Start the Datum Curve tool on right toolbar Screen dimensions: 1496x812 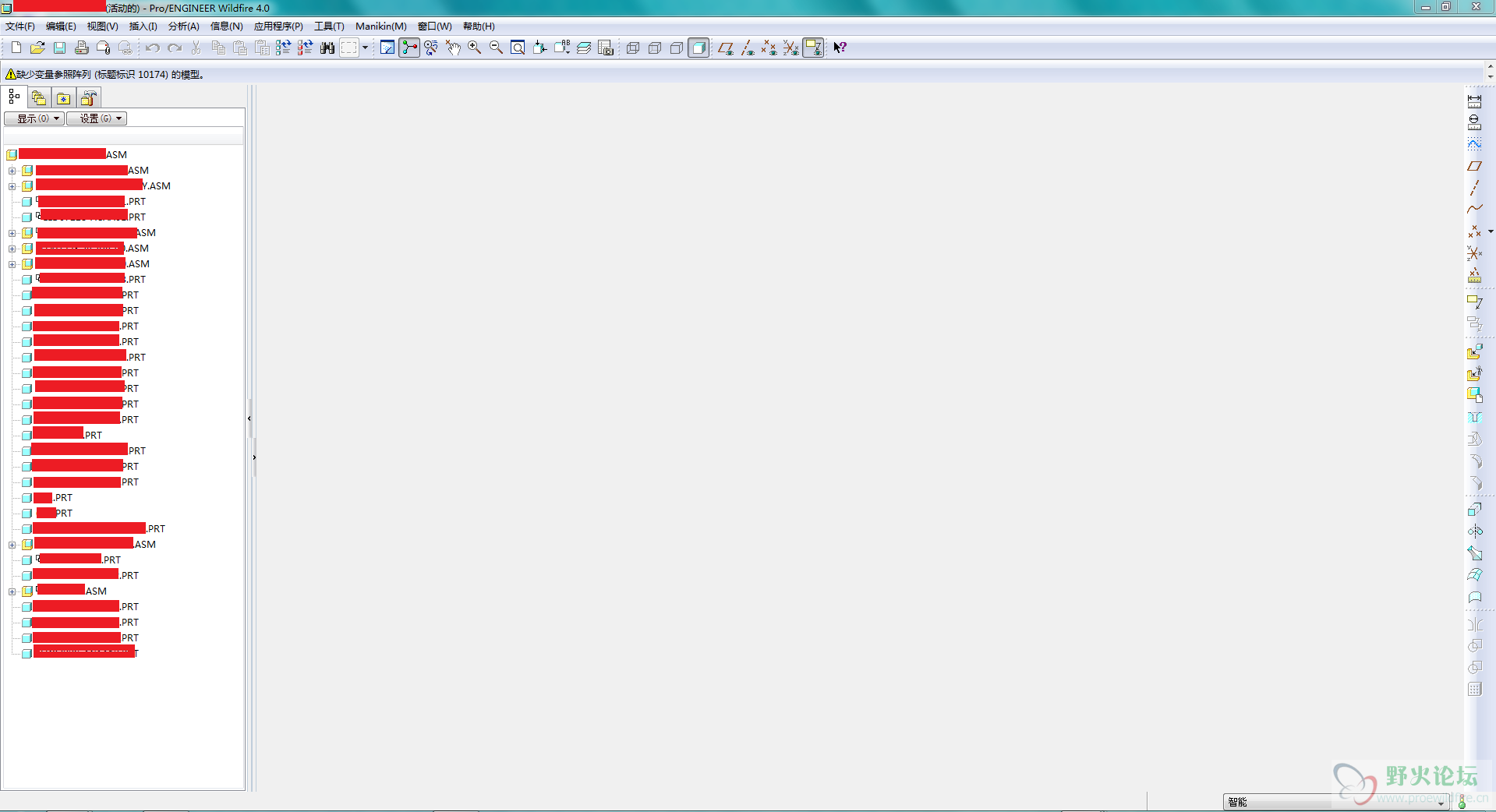coord(1474,209)
